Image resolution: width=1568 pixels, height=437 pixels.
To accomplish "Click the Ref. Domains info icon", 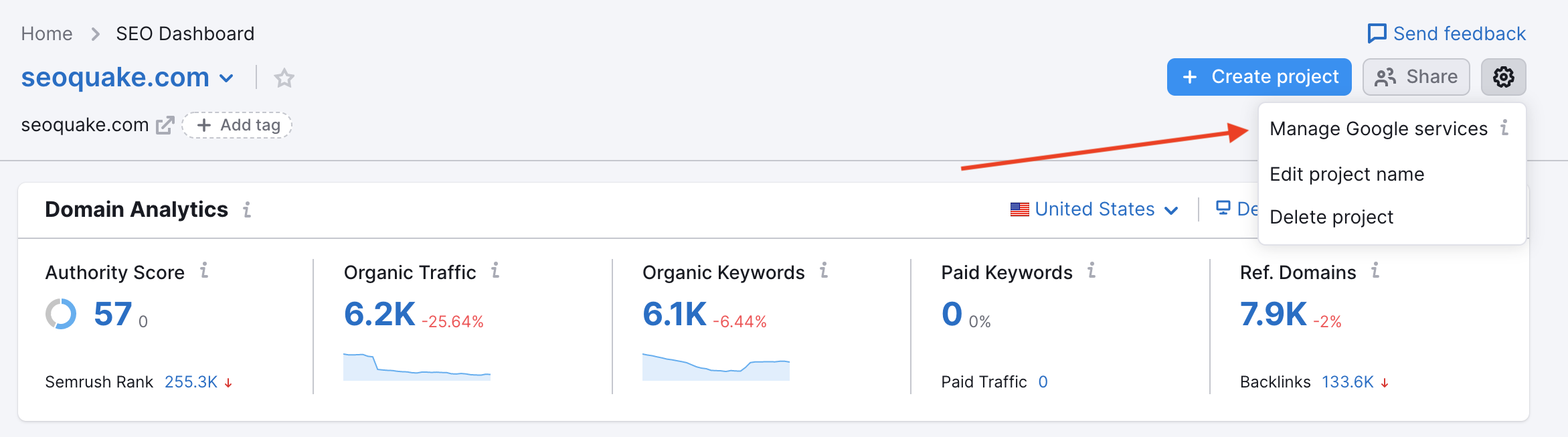I will click(1375, 270).
